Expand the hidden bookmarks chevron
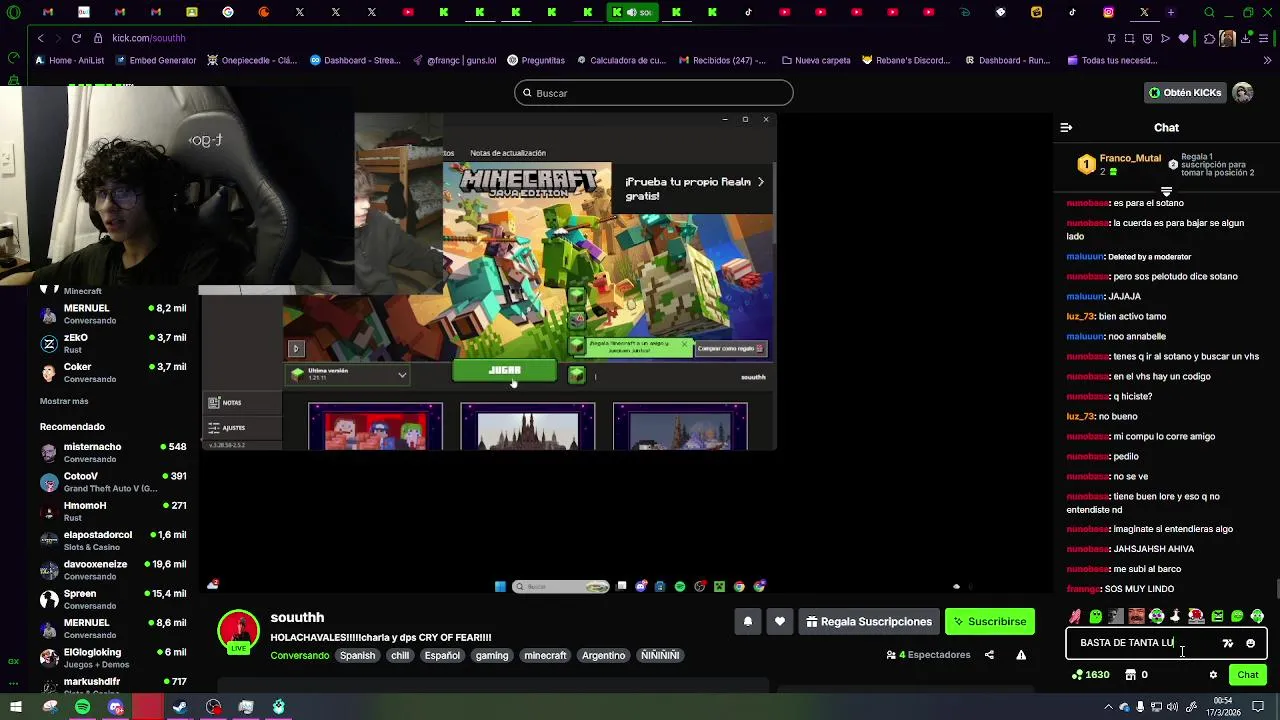This screenshot has width=1280, height=720. [x=1266, y=60]
